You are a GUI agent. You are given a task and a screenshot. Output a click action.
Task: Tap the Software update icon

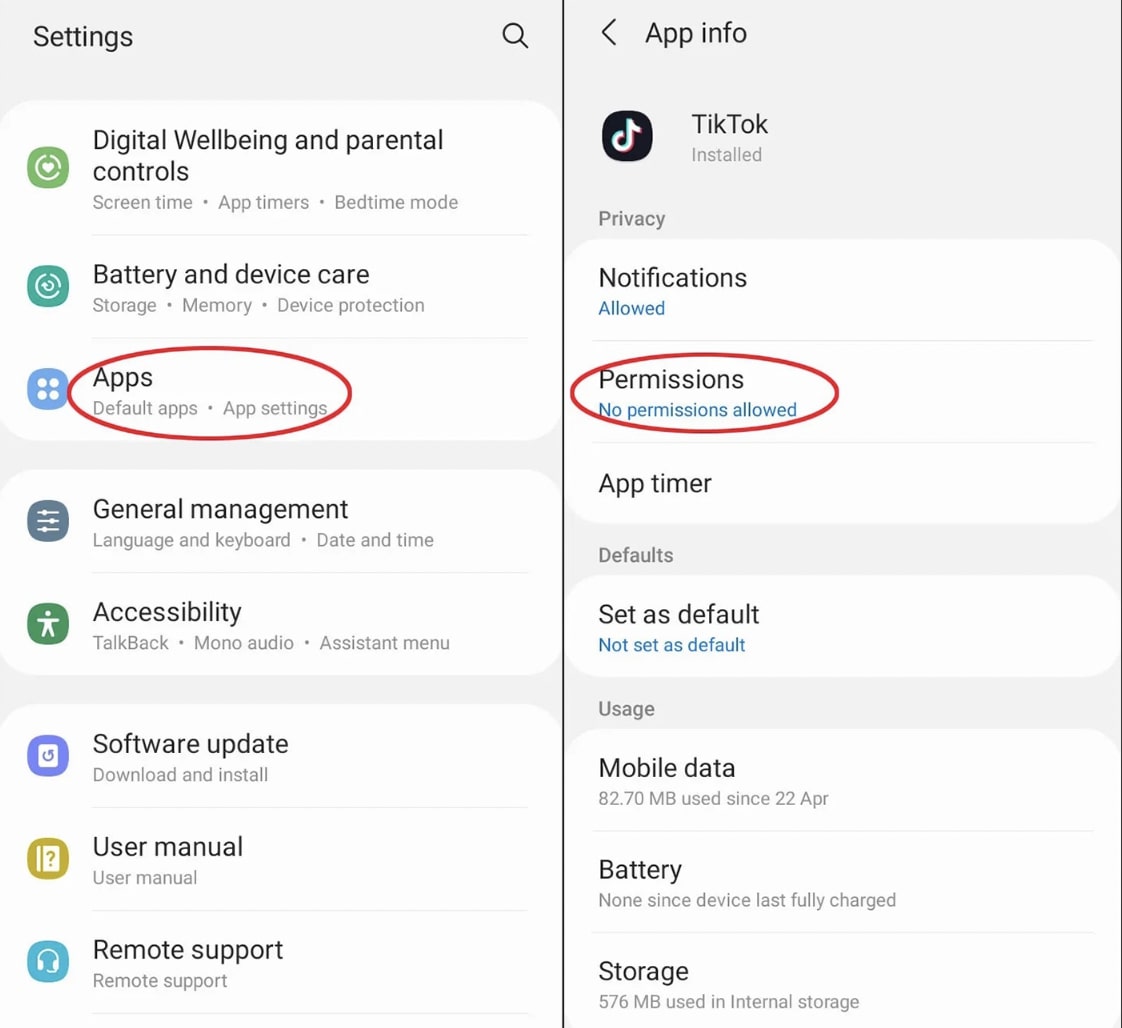(x=48, y=757)
